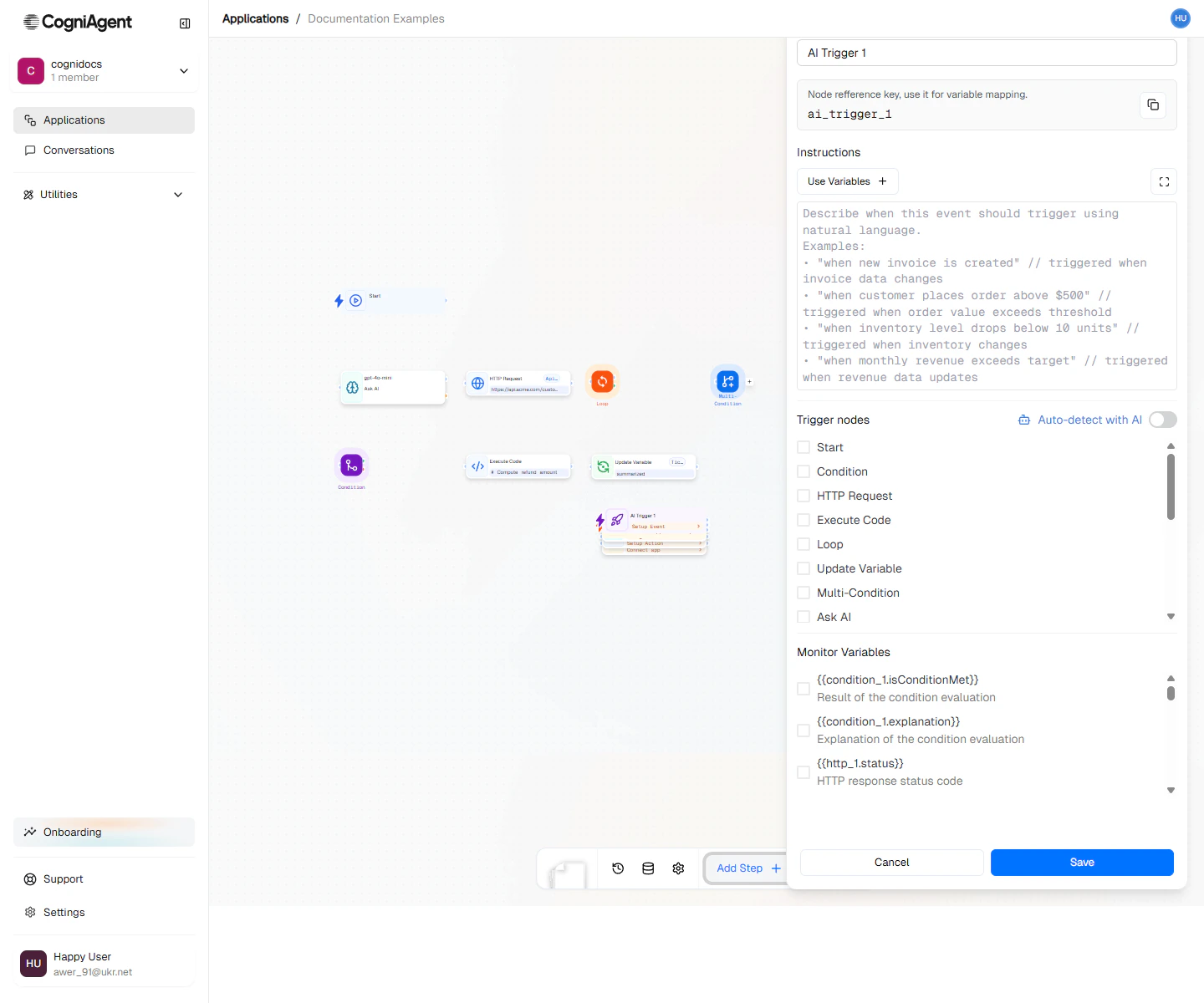This screenshot has width=1204, height=1003.
Task: Click the lightning bolt beside Start node
Action: pos(339,301)
